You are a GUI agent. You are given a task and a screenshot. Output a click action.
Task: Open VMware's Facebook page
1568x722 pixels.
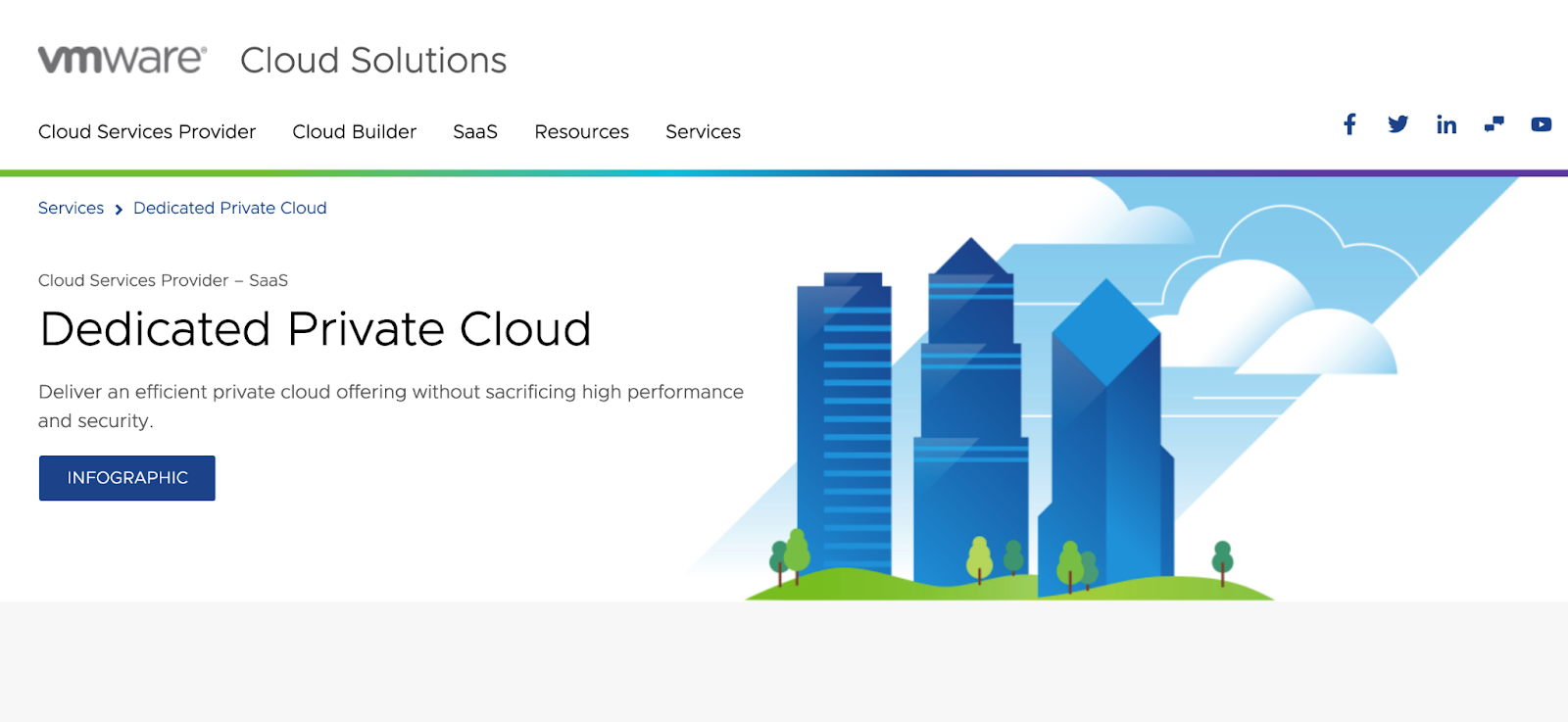click(x=1349, y=124)
